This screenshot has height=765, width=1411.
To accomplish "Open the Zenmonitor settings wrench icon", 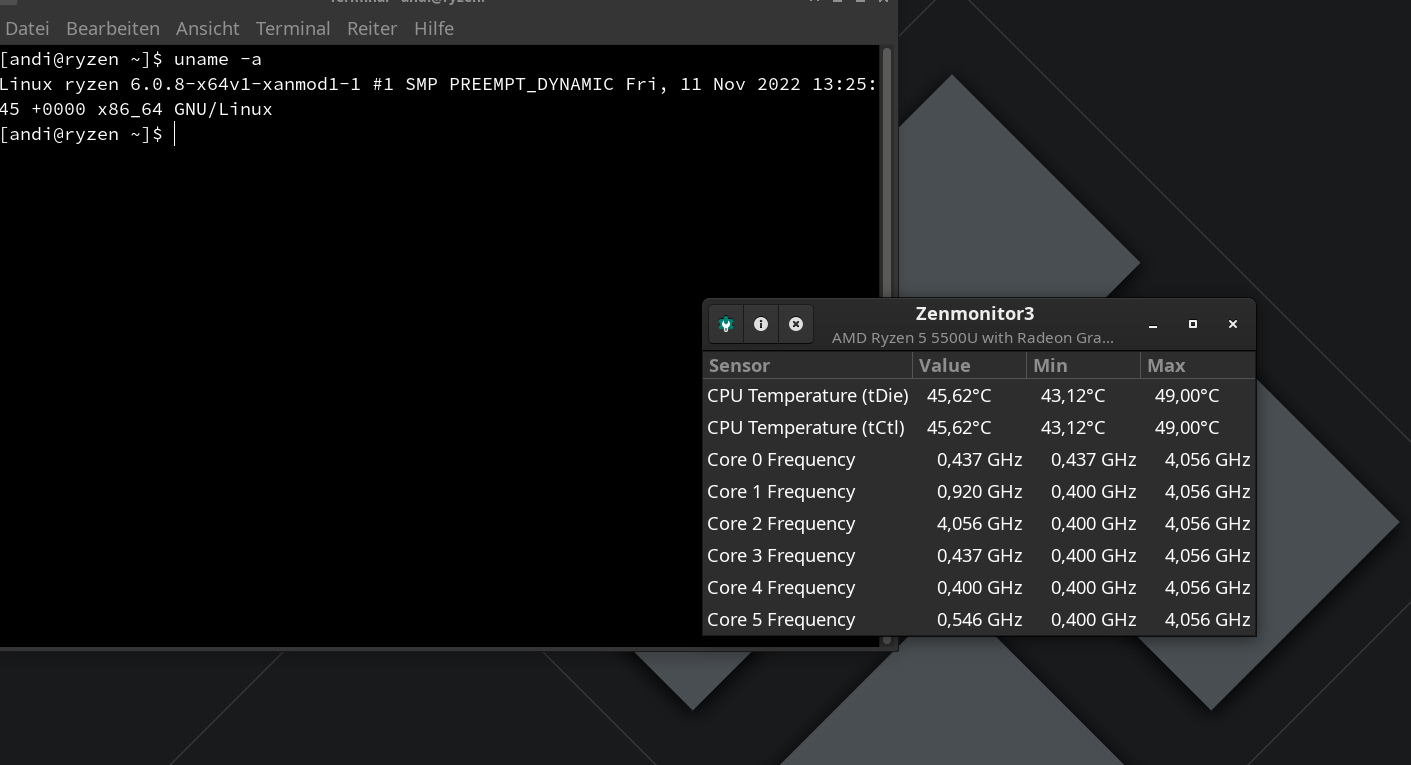I will (x=726, y=324).
